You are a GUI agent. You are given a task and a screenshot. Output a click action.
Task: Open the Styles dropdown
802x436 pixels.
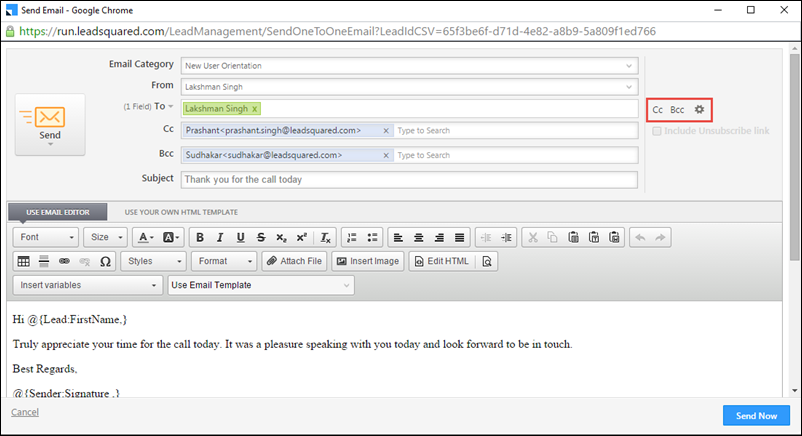click(x=153, y=261)
